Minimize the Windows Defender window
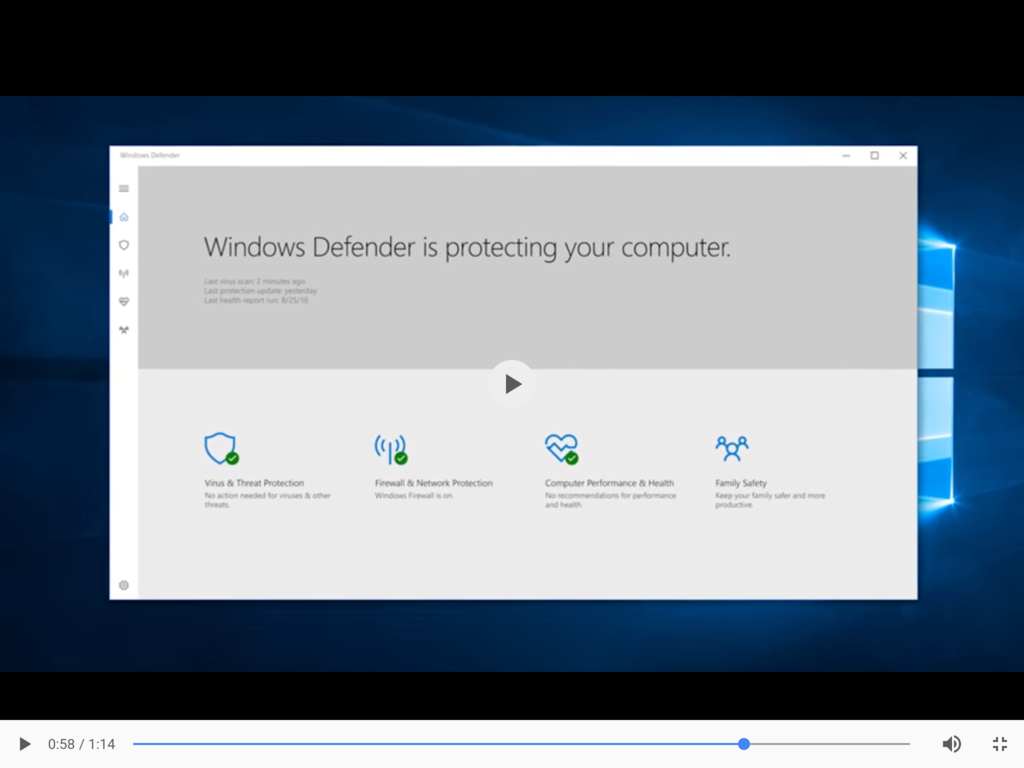The image size is (1024, 768). coord(846,155)
